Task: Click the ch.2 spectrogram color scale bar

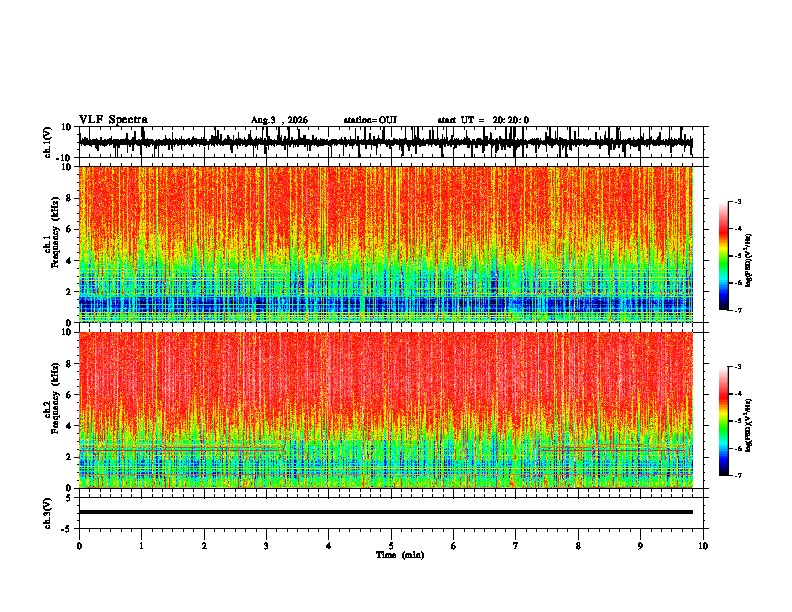Action: tap(724, 421)
